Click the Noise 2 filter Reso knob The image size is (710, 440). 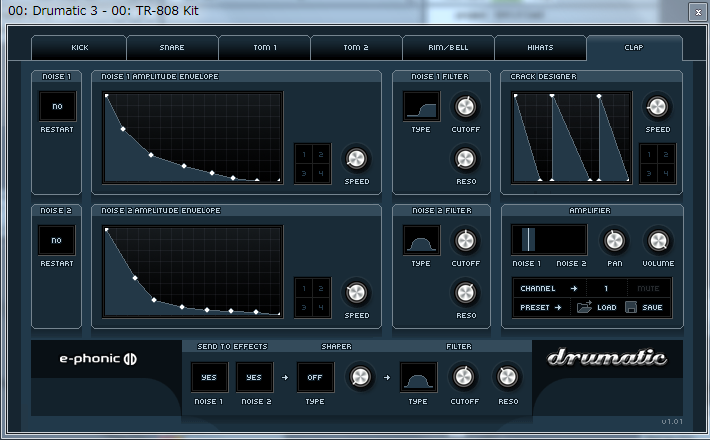465,292
